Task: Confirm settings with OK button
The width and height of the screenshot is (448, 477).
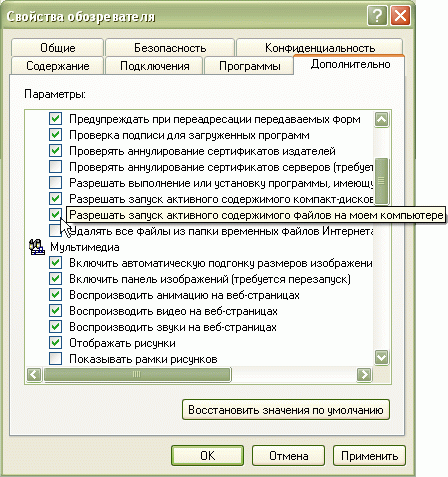Action: point(207,455)
